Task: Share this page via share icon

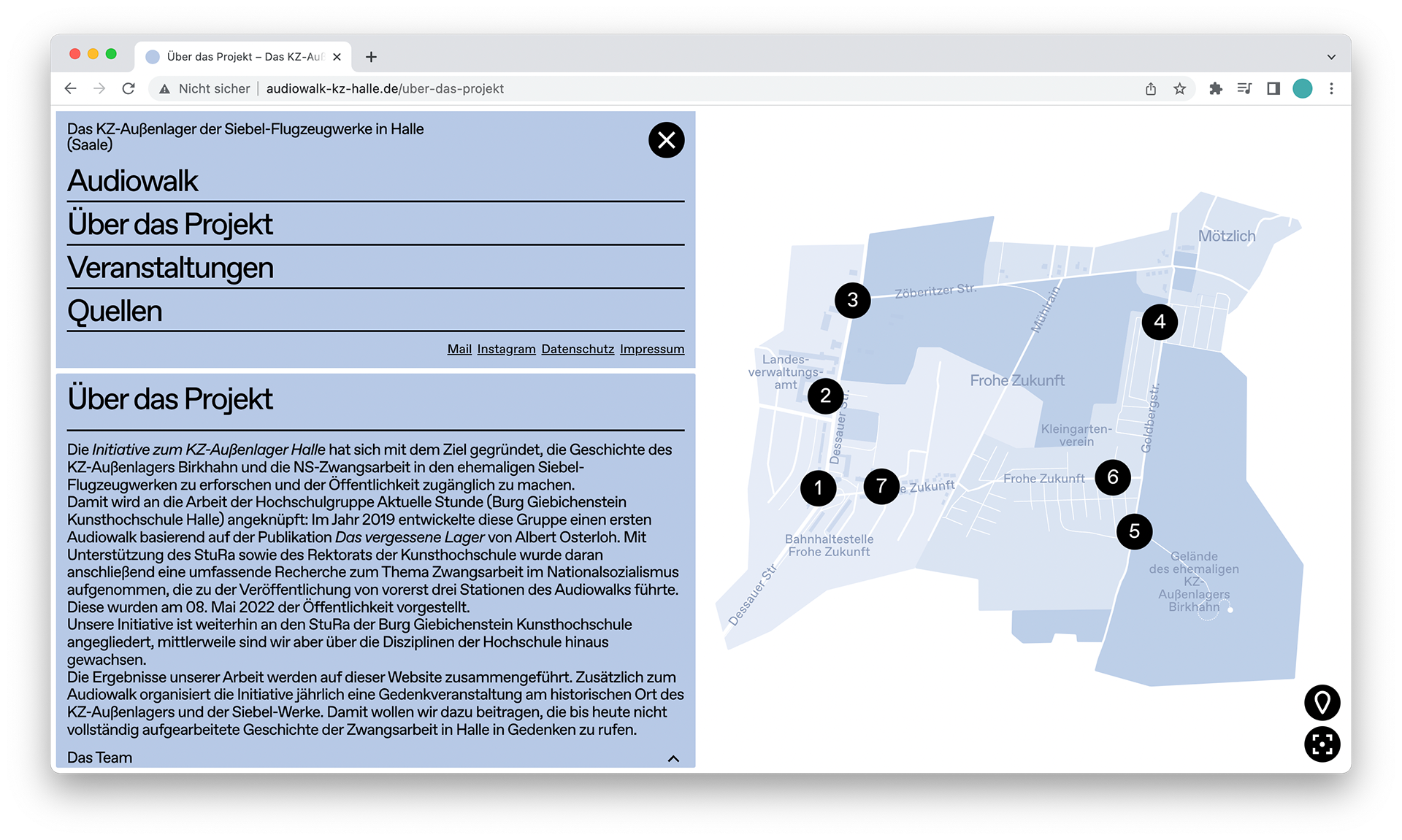Action: tap(1151, 88)
